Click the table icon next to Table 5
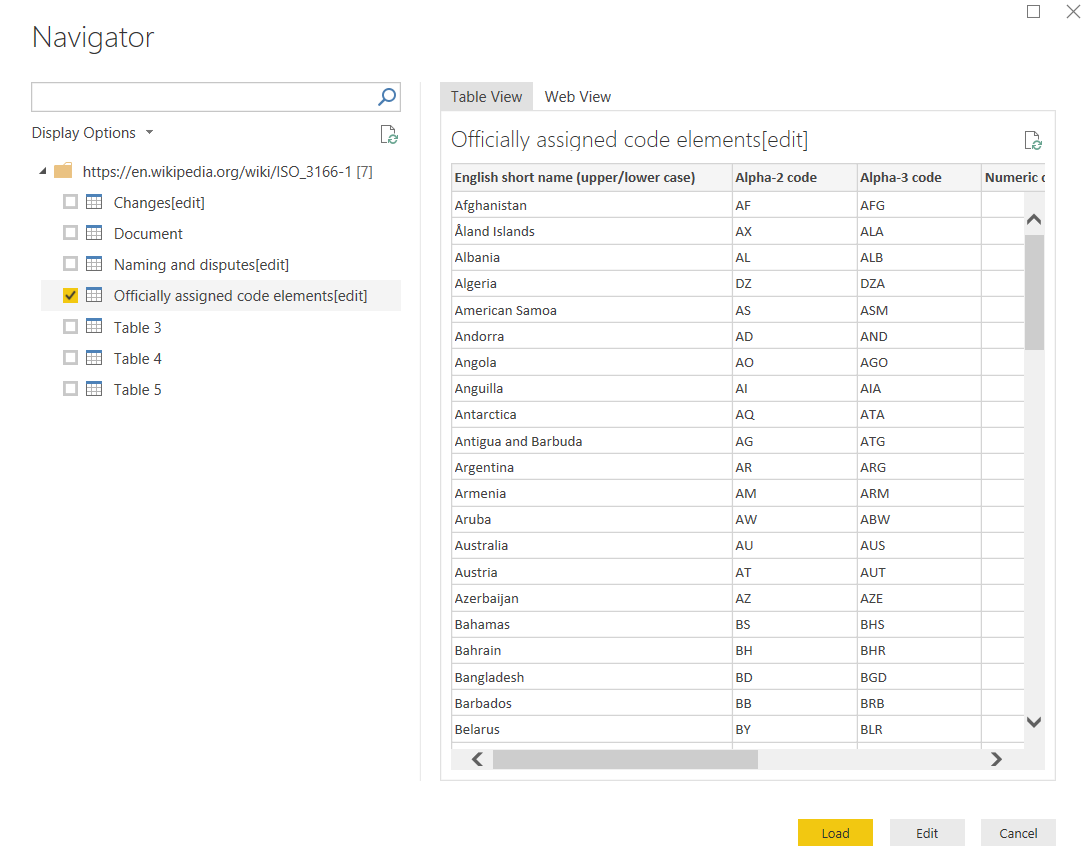This screenshot has height=860, width=1088. click(94, 389)
